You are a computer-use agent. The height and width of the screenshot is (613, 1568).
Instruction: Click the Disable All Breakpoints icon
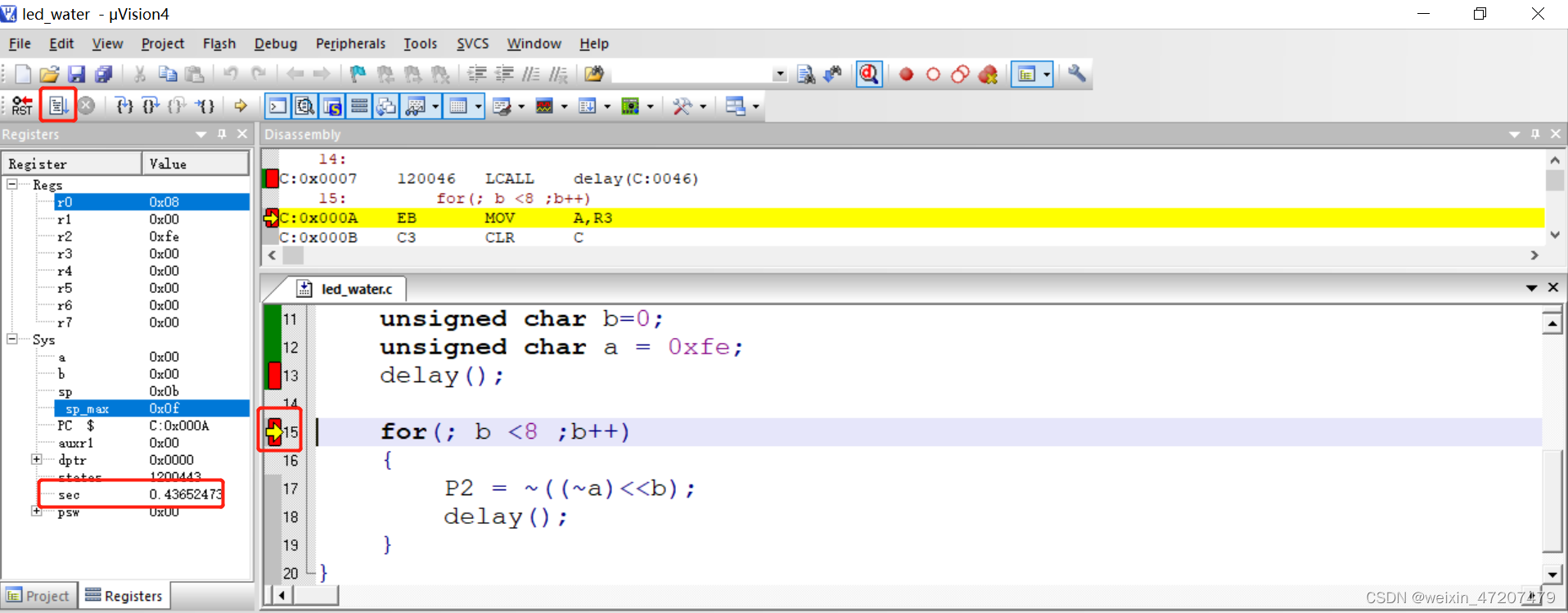(x=960, y=74)
